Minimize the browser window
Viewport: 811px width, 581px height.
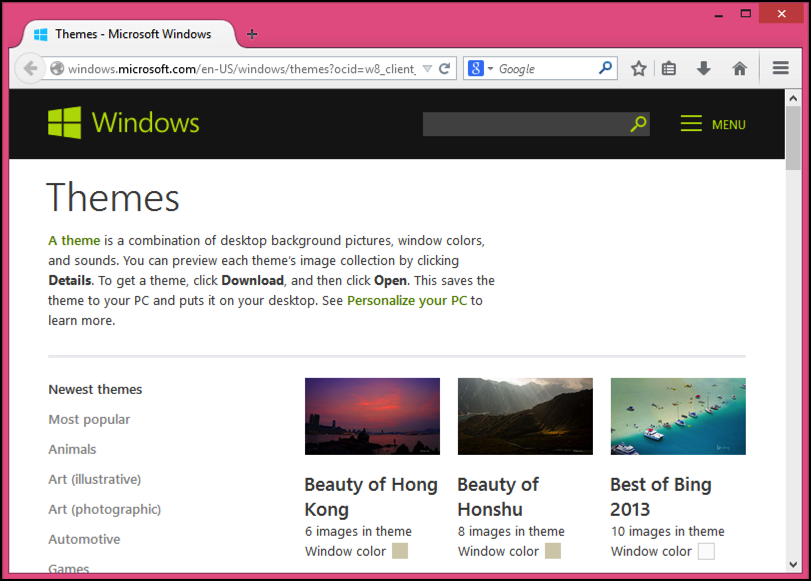(x=718, y=14)
